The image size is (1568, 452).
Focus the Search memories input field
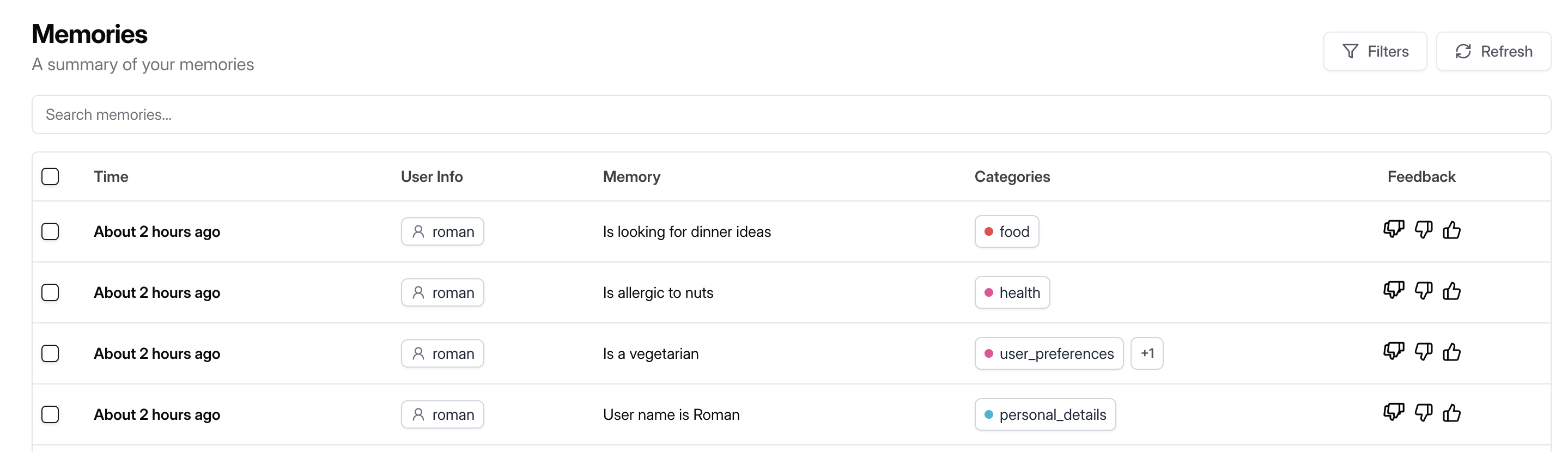pyautogui.click(x=791, y=114)
